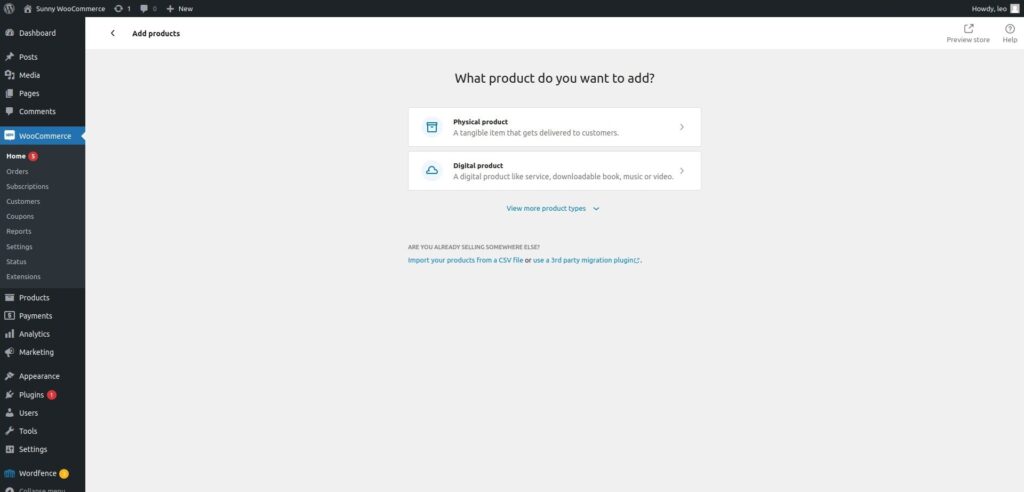
Task: Click the WooCommerce logo icon in the sidebar
Action: point(9,136)
